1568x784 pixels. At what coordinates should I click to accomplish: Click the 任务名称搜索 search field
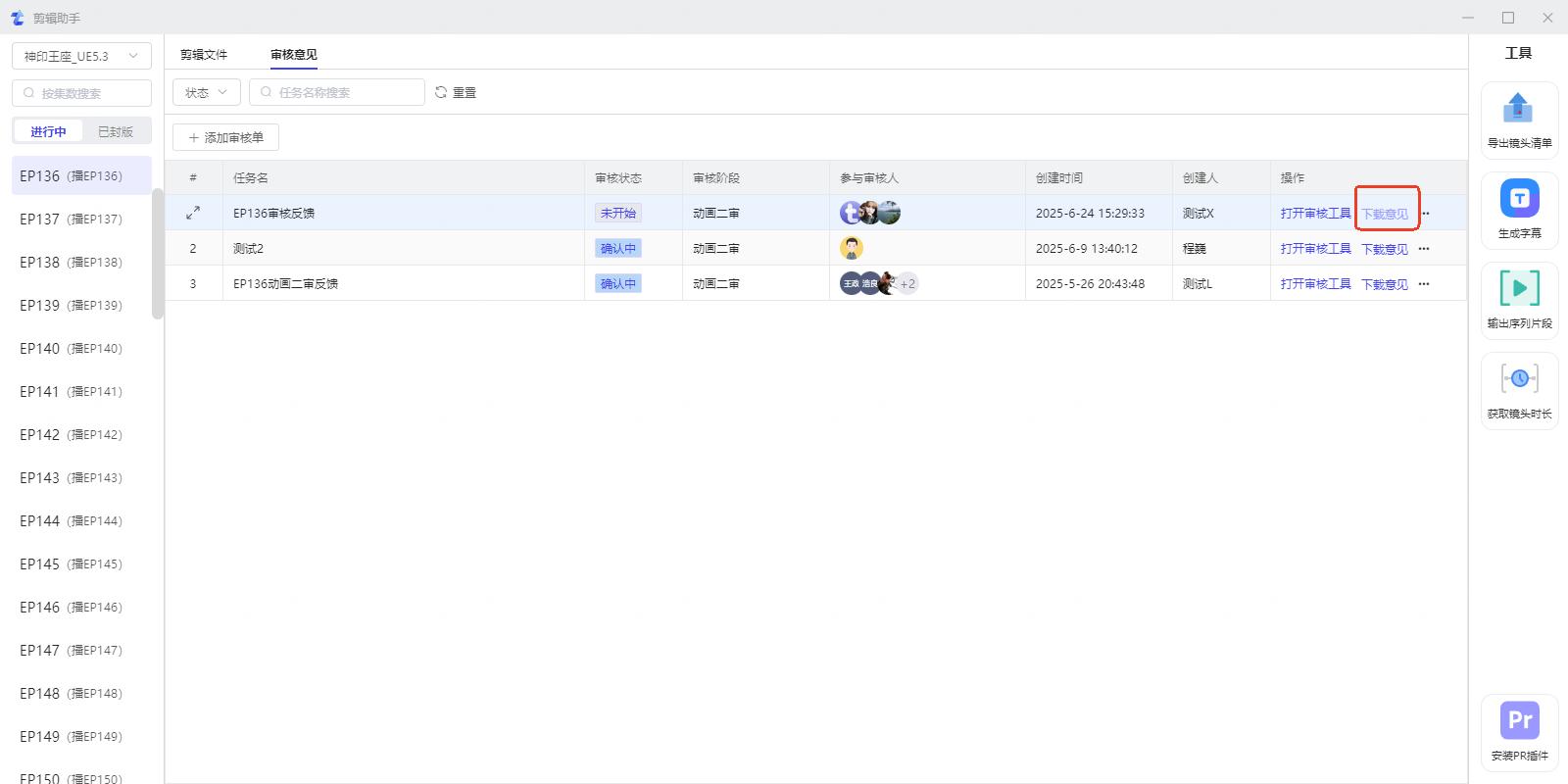(338, 92)
